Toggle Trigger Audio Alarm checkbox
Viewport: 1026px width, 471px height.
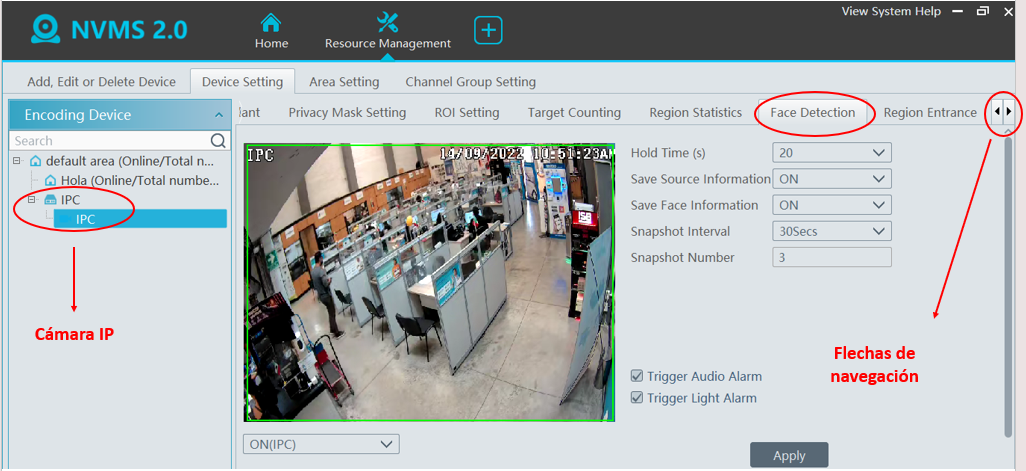point(637,377)
